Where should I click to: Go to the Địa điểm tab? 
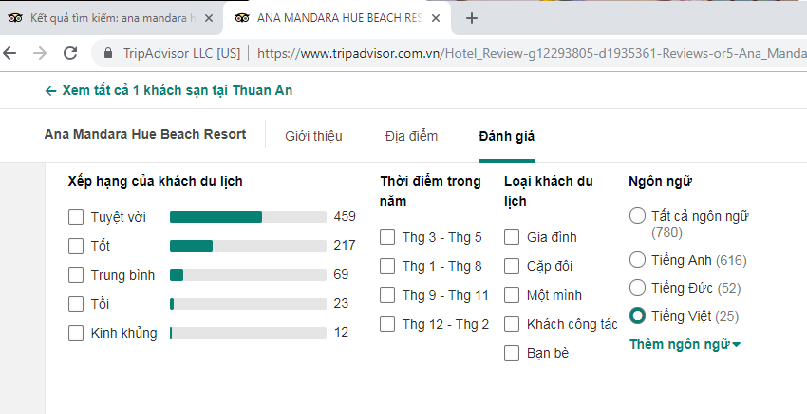tap(411, 136)
